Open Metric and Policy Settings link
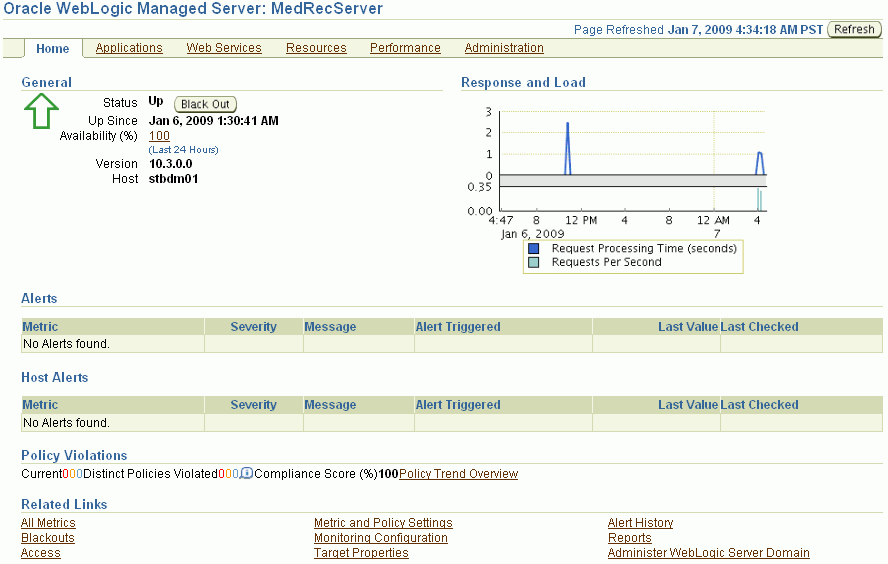Image resolution: width=888 pixels, height=564 pixels. coord(383,523)
